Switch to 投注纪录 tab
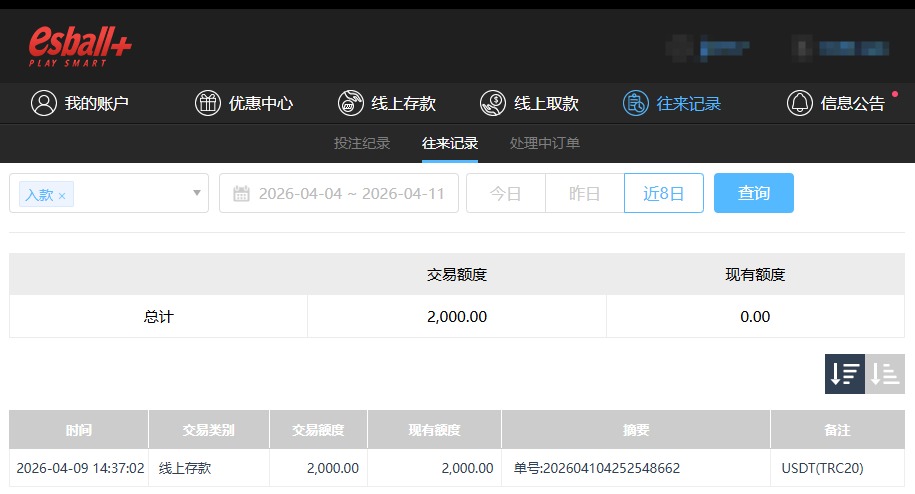This screenshot has width=915, height=494. 362,143
